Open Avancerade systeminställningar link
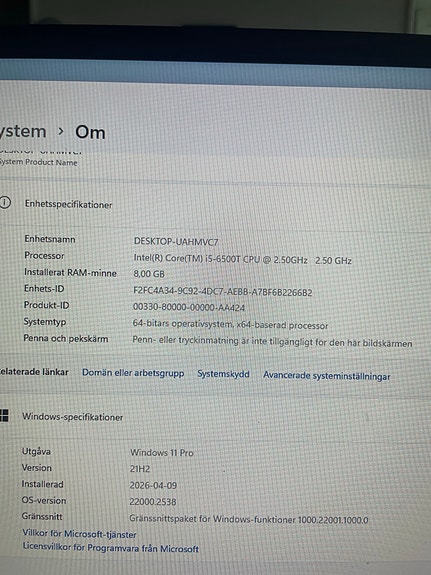The width and height of the screenshot is (431, 575). click(326, 376)
